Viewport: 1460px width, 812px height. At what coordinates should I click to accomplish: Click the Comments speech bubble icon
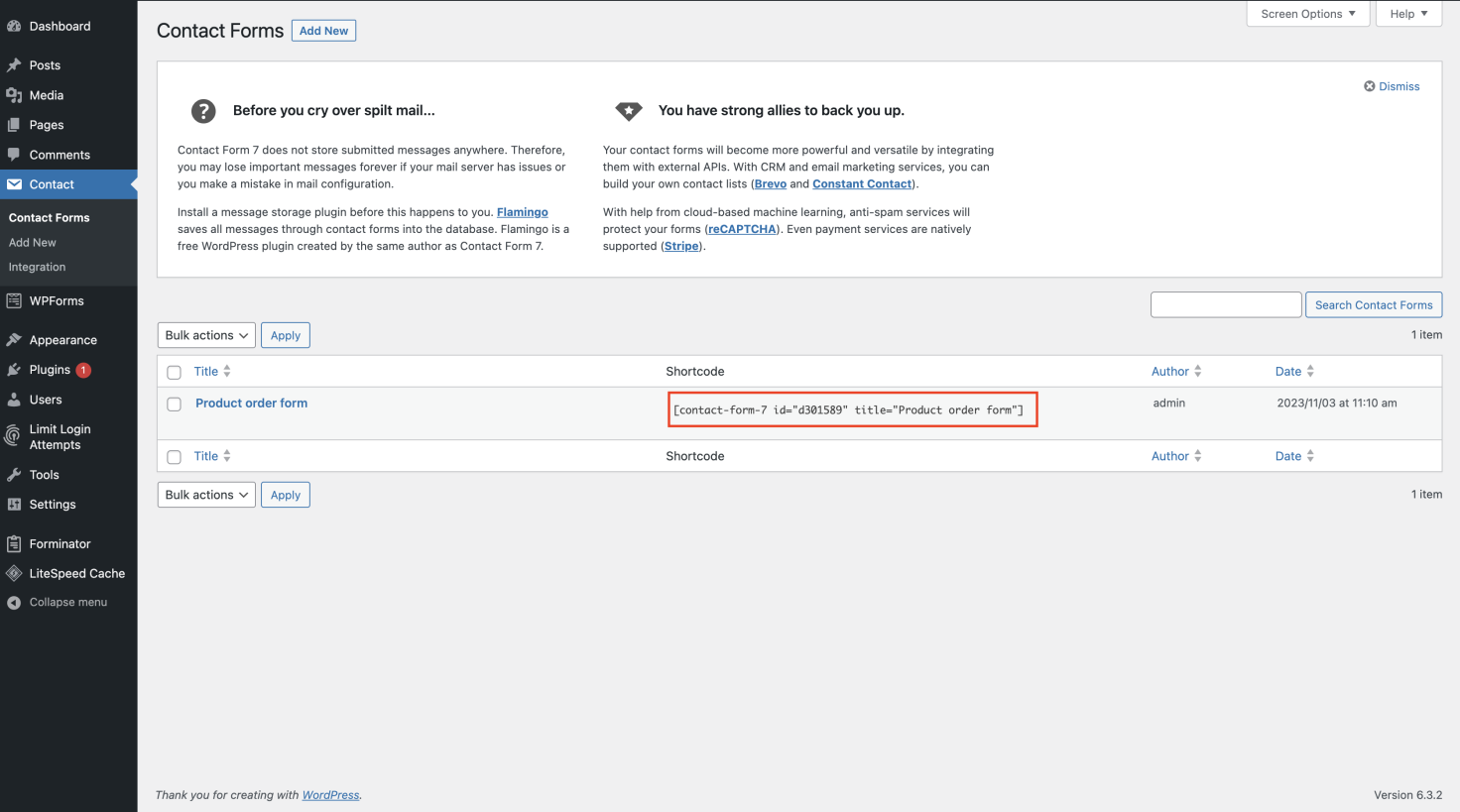(14, 155)
